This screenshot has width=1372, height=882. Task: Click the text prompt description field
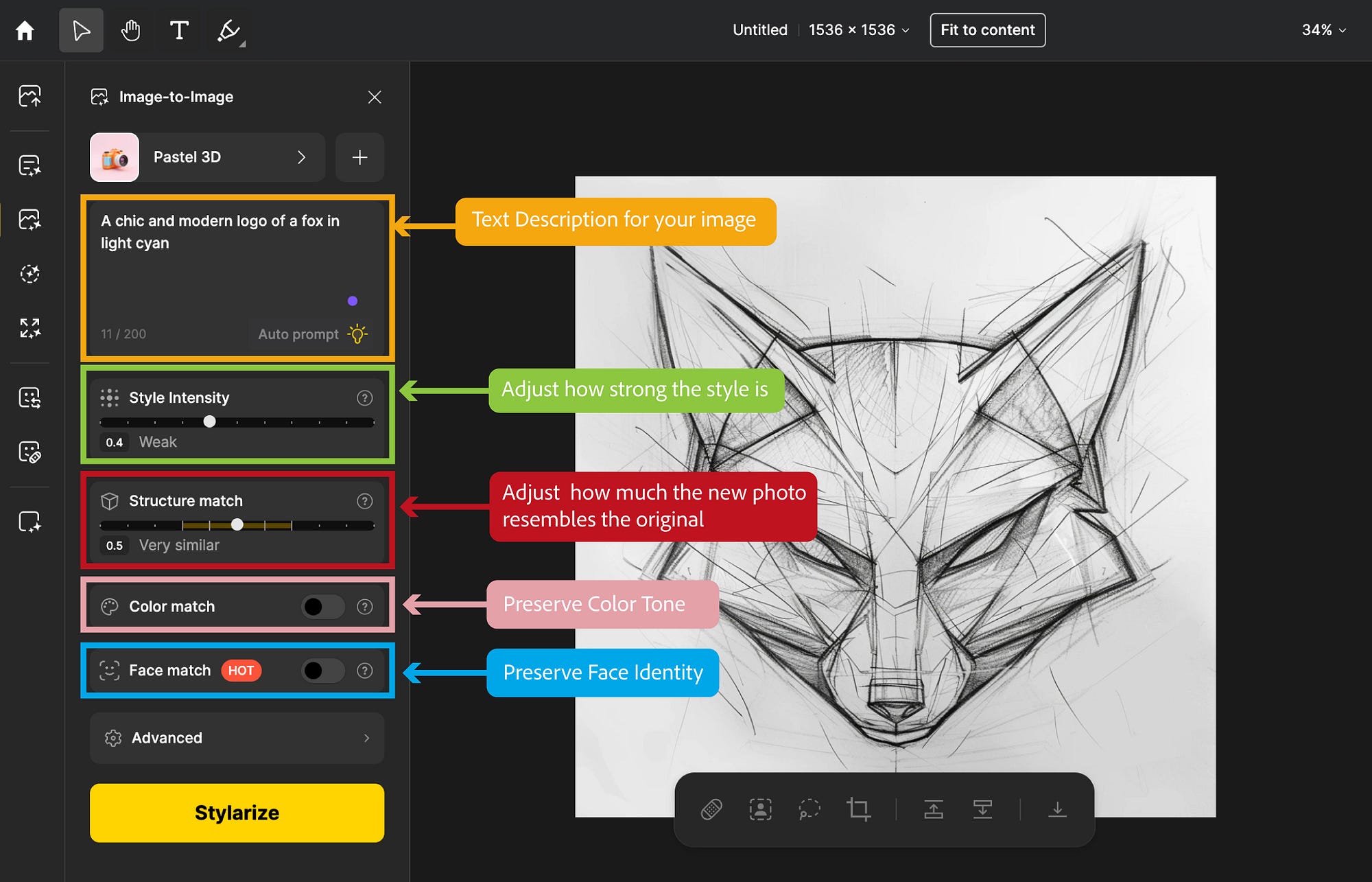coord(233,268)
